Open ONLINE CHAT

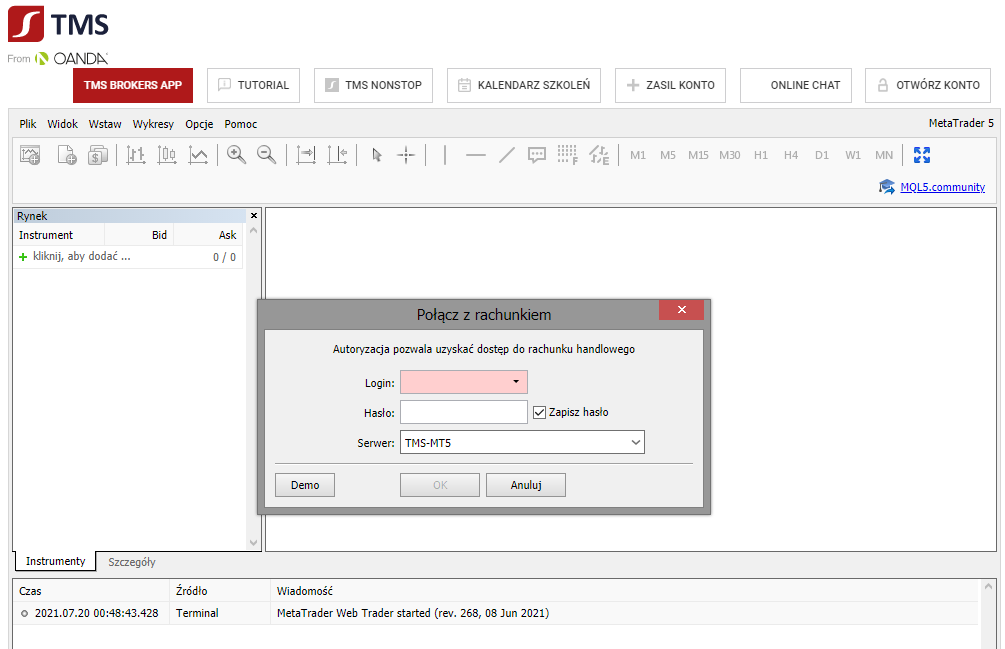click(x=796, y=85)
